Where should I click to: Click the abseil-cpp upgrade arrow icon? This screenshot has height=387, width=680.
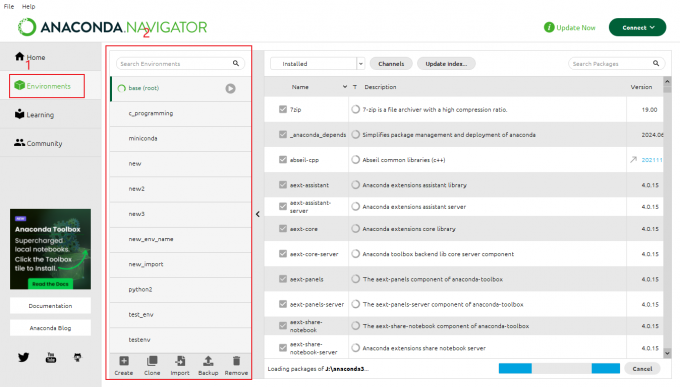(x=634, y=160)
